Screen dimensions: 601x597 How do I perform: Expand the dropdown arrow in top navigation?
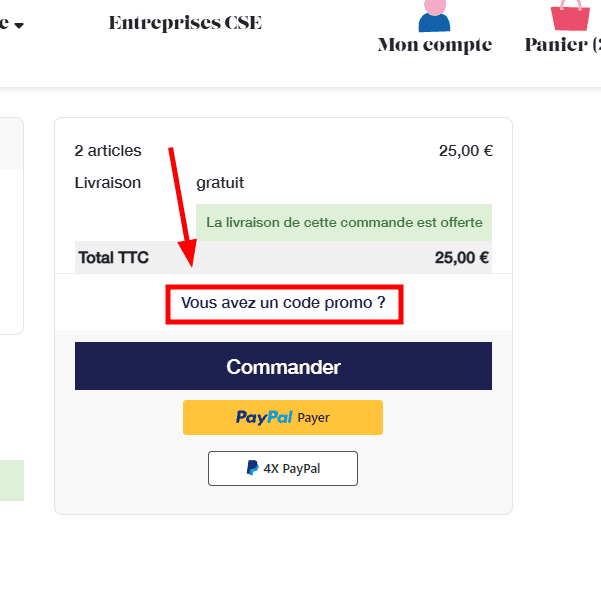click(x=18, y=25)
